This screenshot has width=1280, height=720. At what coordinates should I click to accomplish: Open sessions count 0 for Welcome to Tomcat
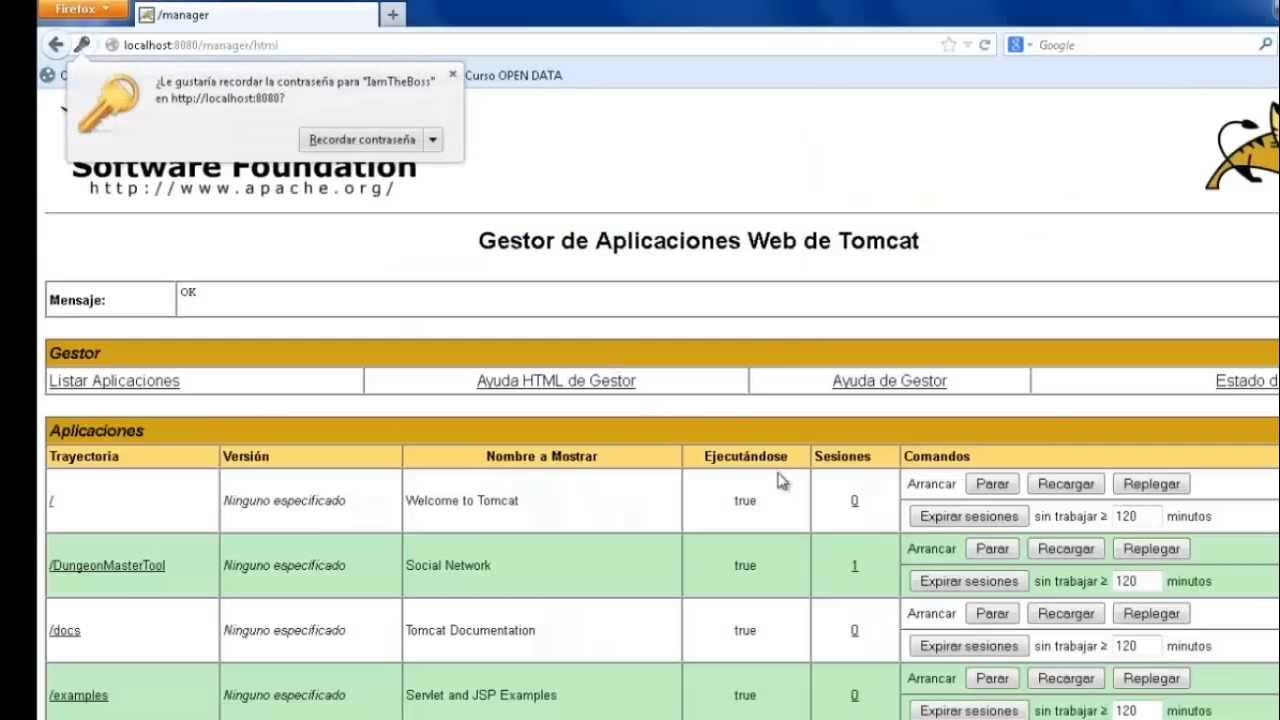[854, 501]
